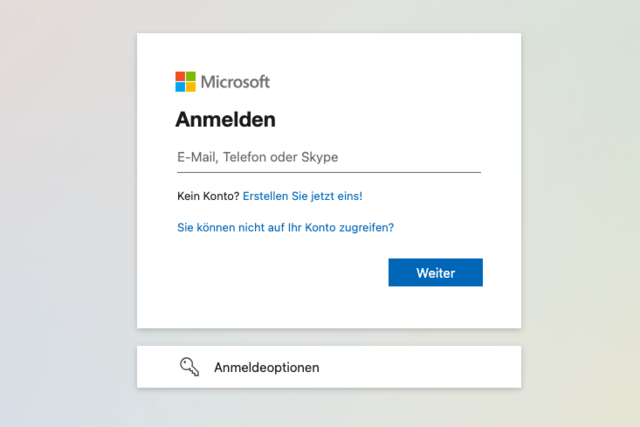Image resolution: width=640 pixels, height=427 pixels.
Task: Open the Anmeldeoptionen sign-in options
Action: click(329, 367)
